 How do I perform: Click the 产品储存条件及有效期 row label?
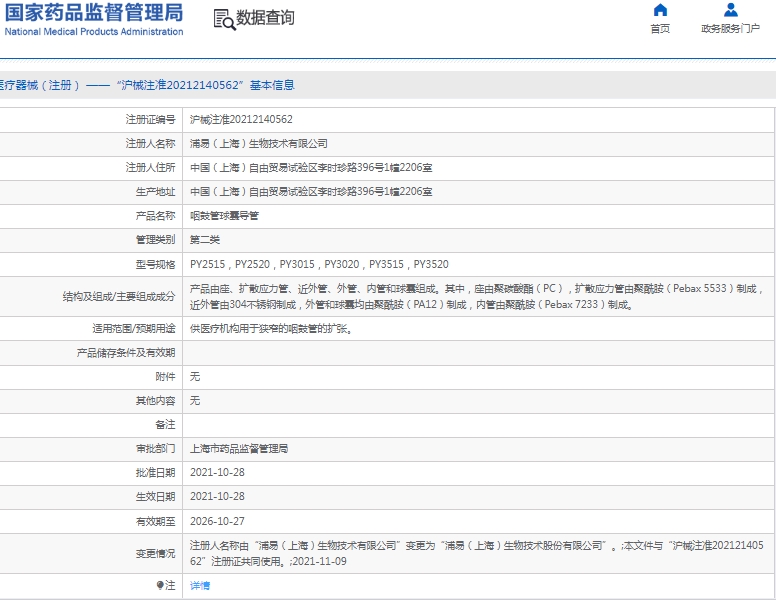[x=126, y=352]
